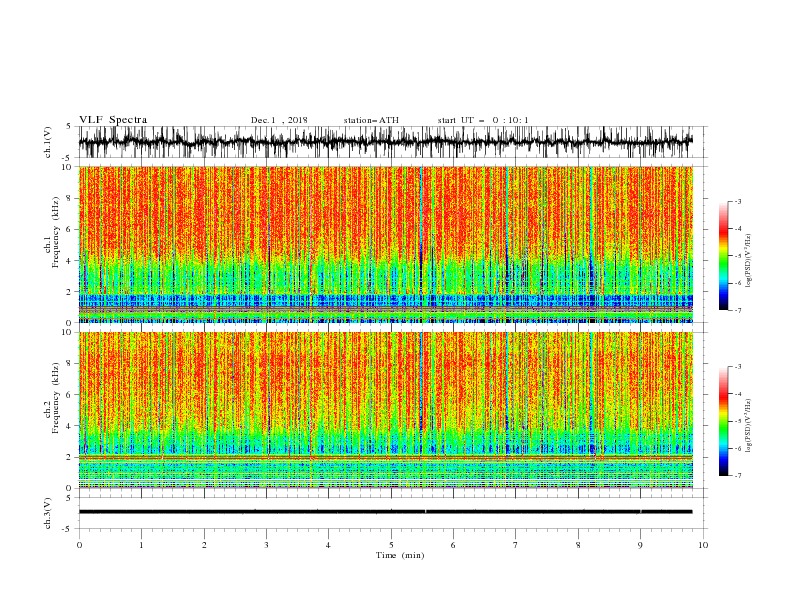This screenshot has height=612, width=792.
Task: Click the '-7' value on ch.2 colorbar
Action: (737, 476)
